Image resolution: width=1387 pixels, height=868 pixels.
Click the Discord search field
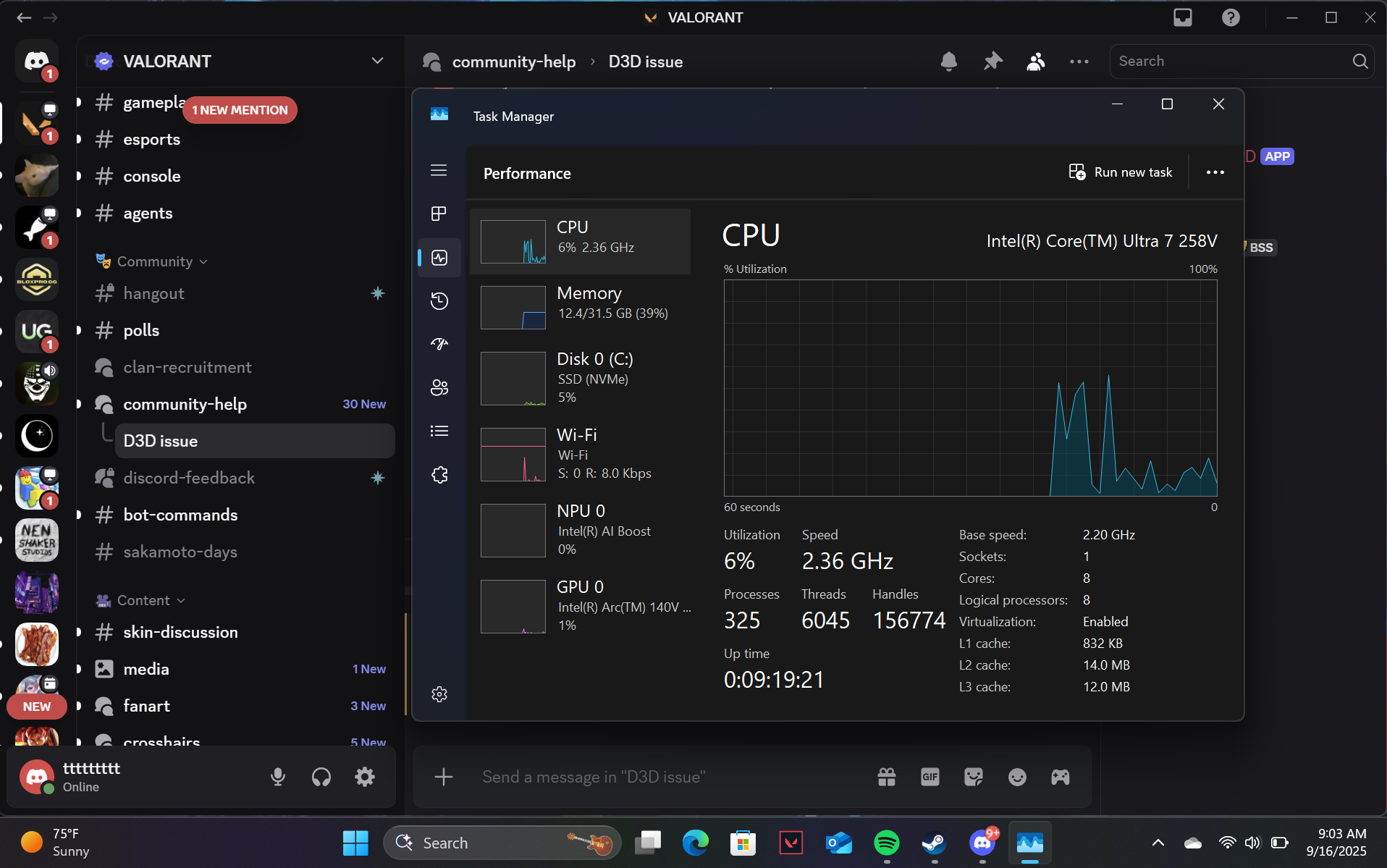click(x=1231, y=62)
